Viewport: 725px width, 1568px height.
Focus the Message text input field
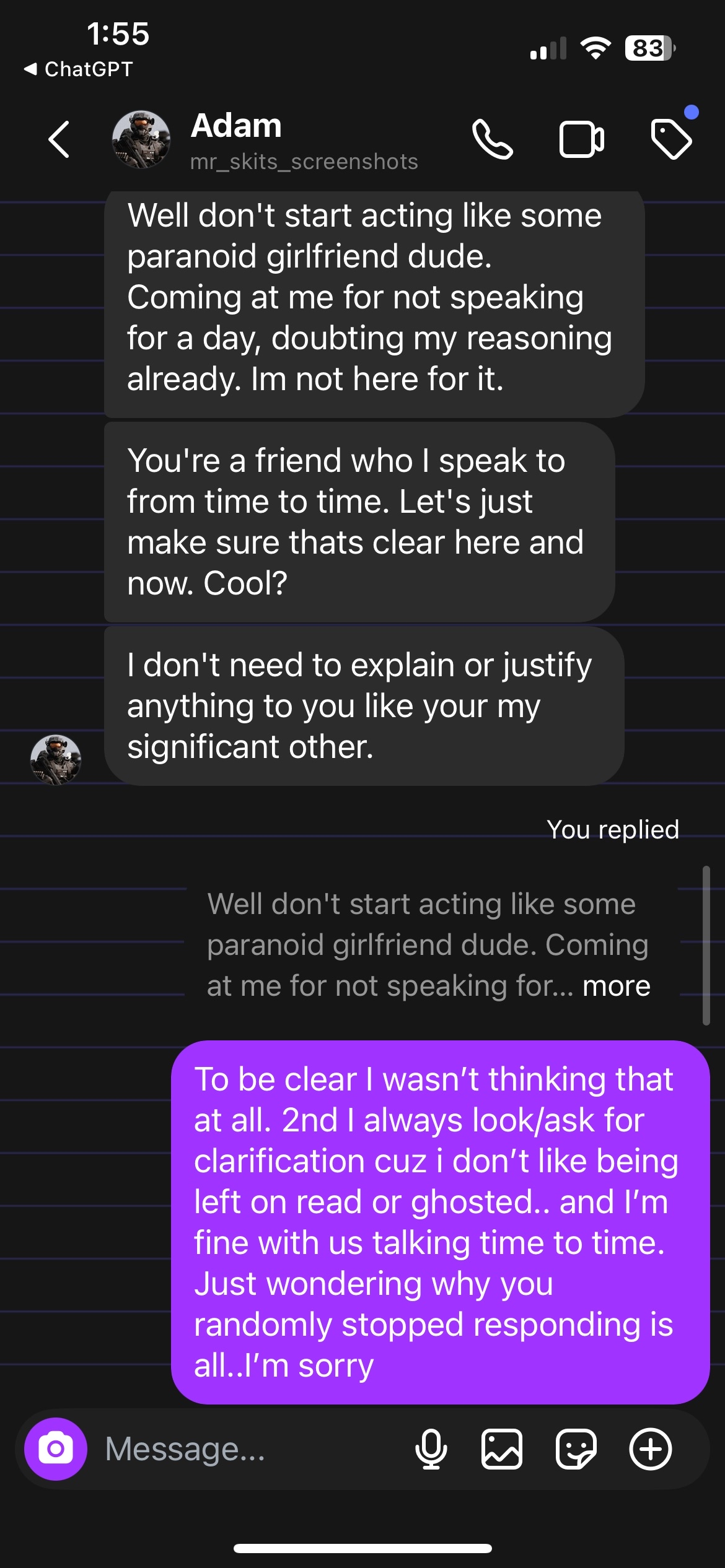click(x=248, y=1449)
